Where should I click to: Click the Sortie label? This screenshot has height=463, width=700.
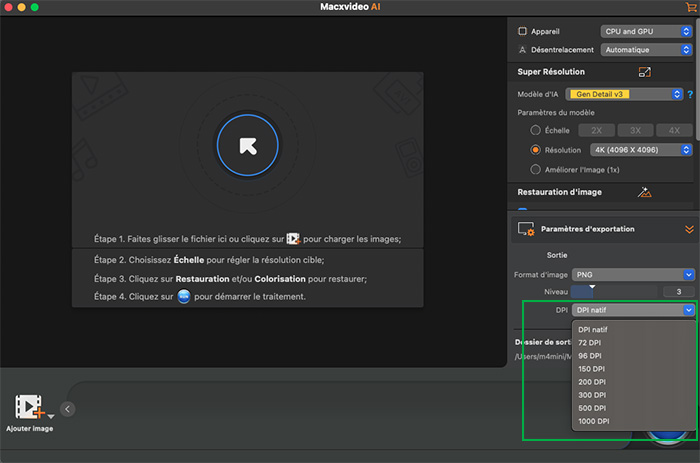click(557, 255)
